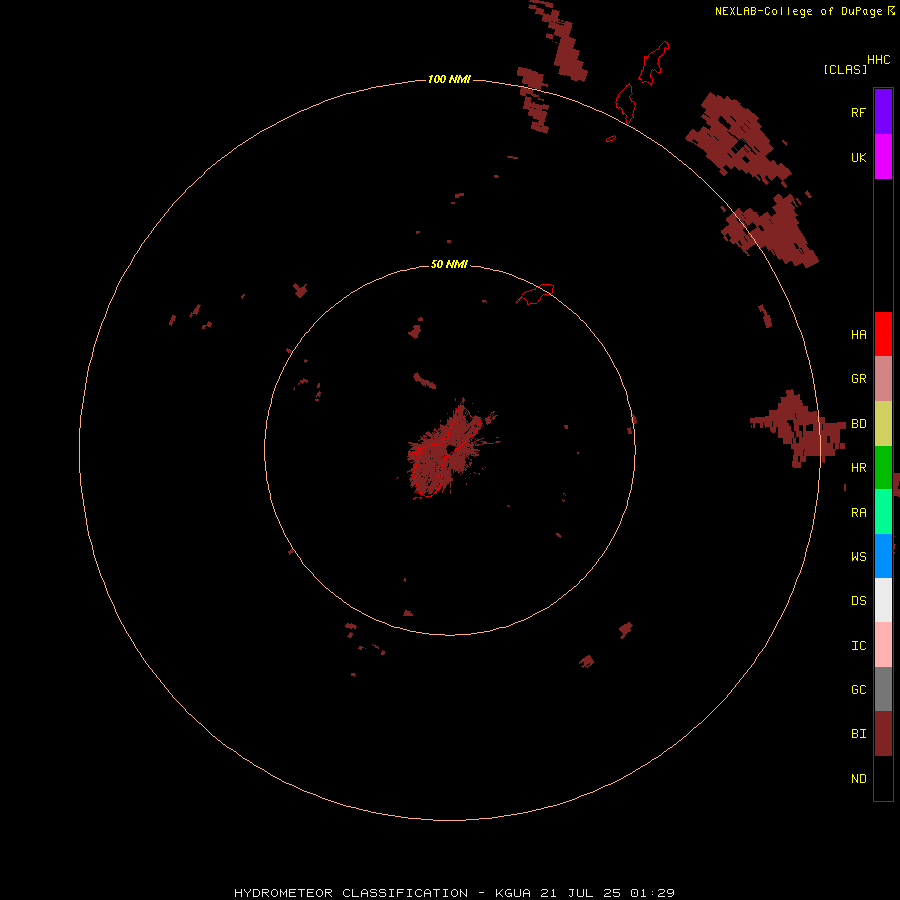Viewport: 900px width, 900px height.
Task: Click the BD legend label
Action: (x=858, y=424)
